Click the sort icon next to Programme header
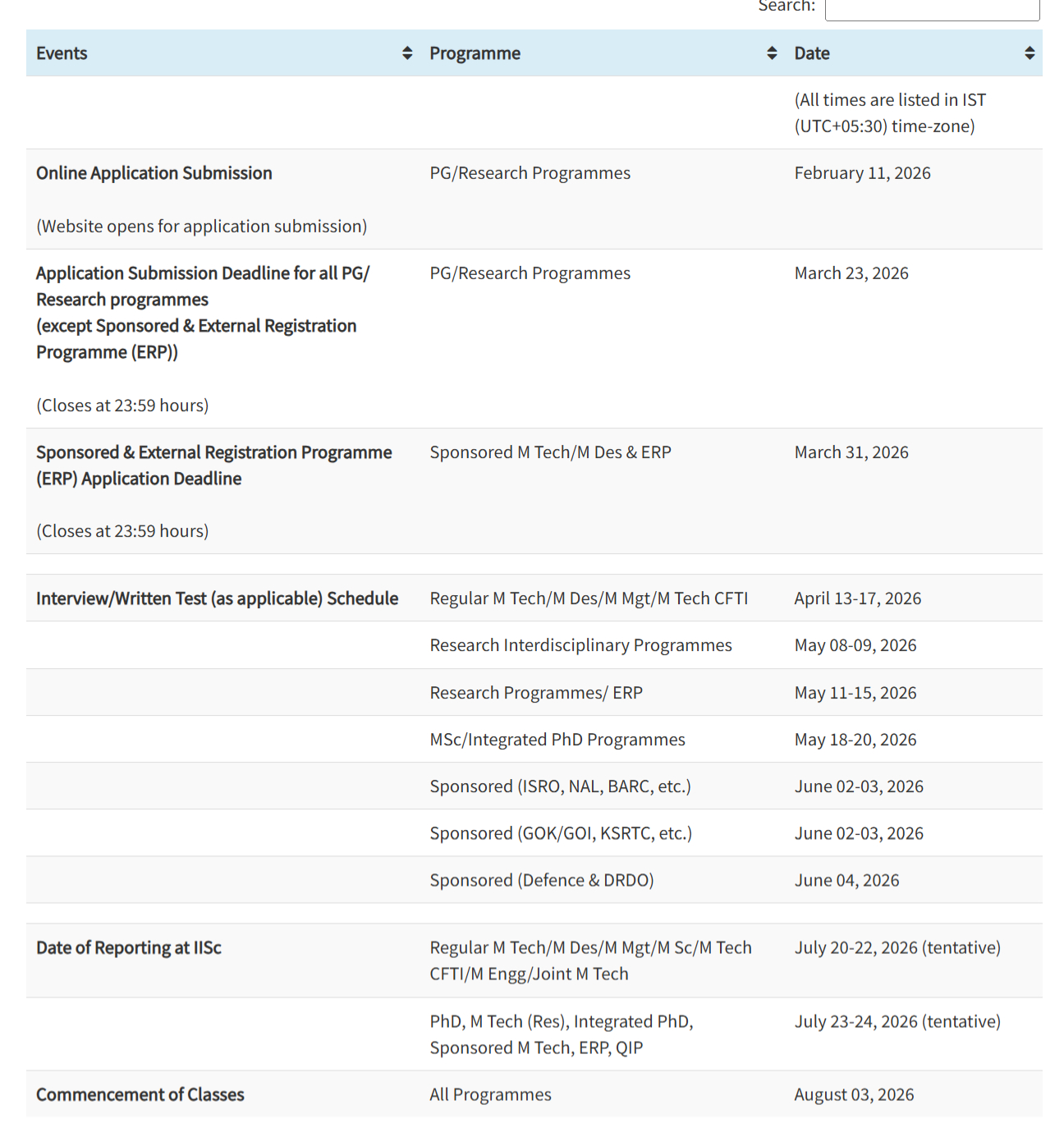 click(771, 53)
